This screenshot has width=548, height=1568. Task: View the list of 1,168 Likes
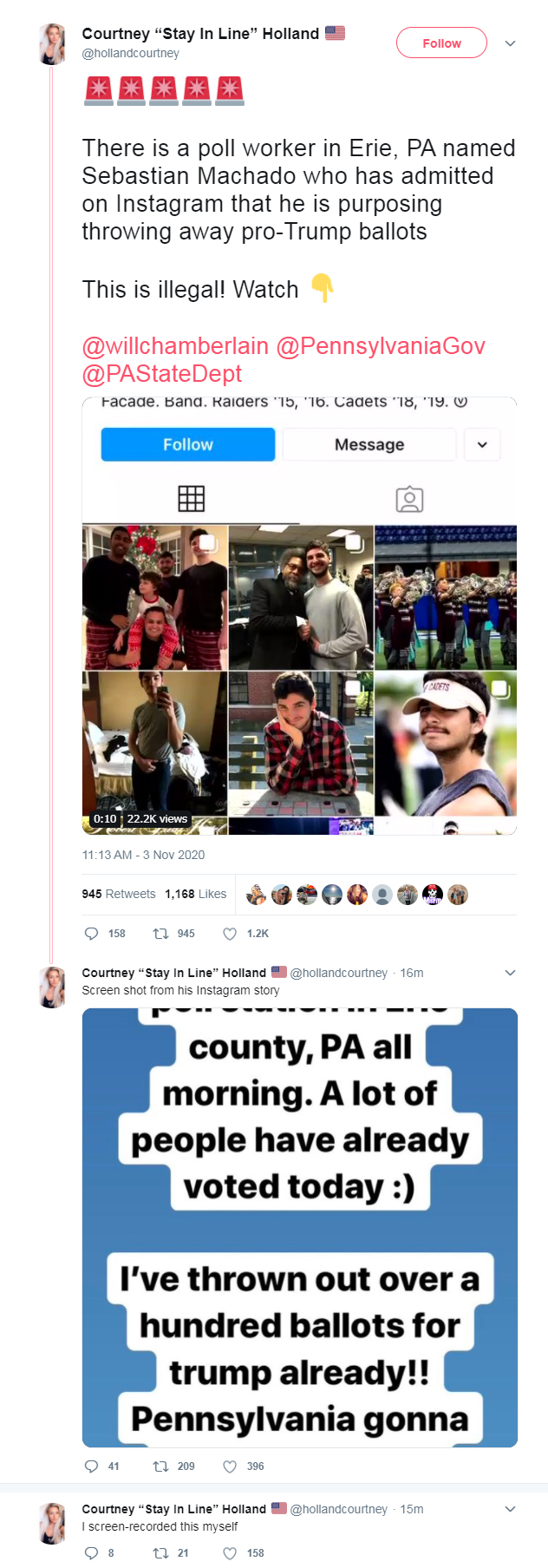196,894
